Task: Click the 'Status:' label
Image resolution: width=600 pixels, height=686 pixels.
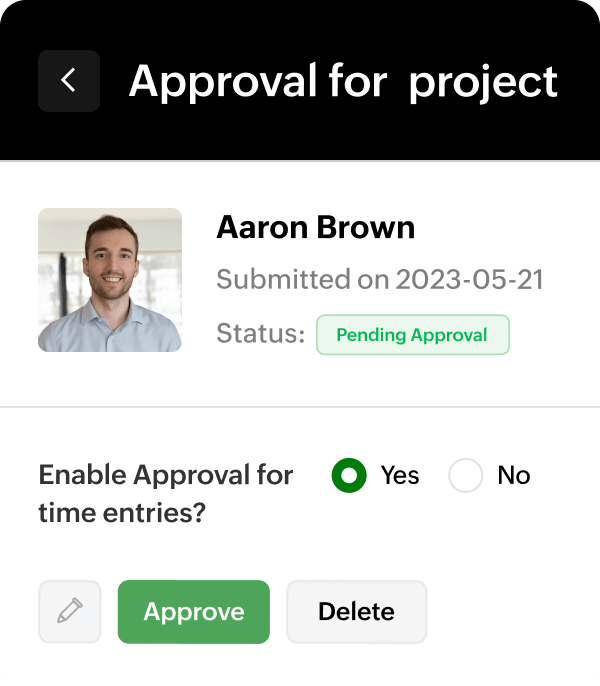Action: (x=260, y=335)
